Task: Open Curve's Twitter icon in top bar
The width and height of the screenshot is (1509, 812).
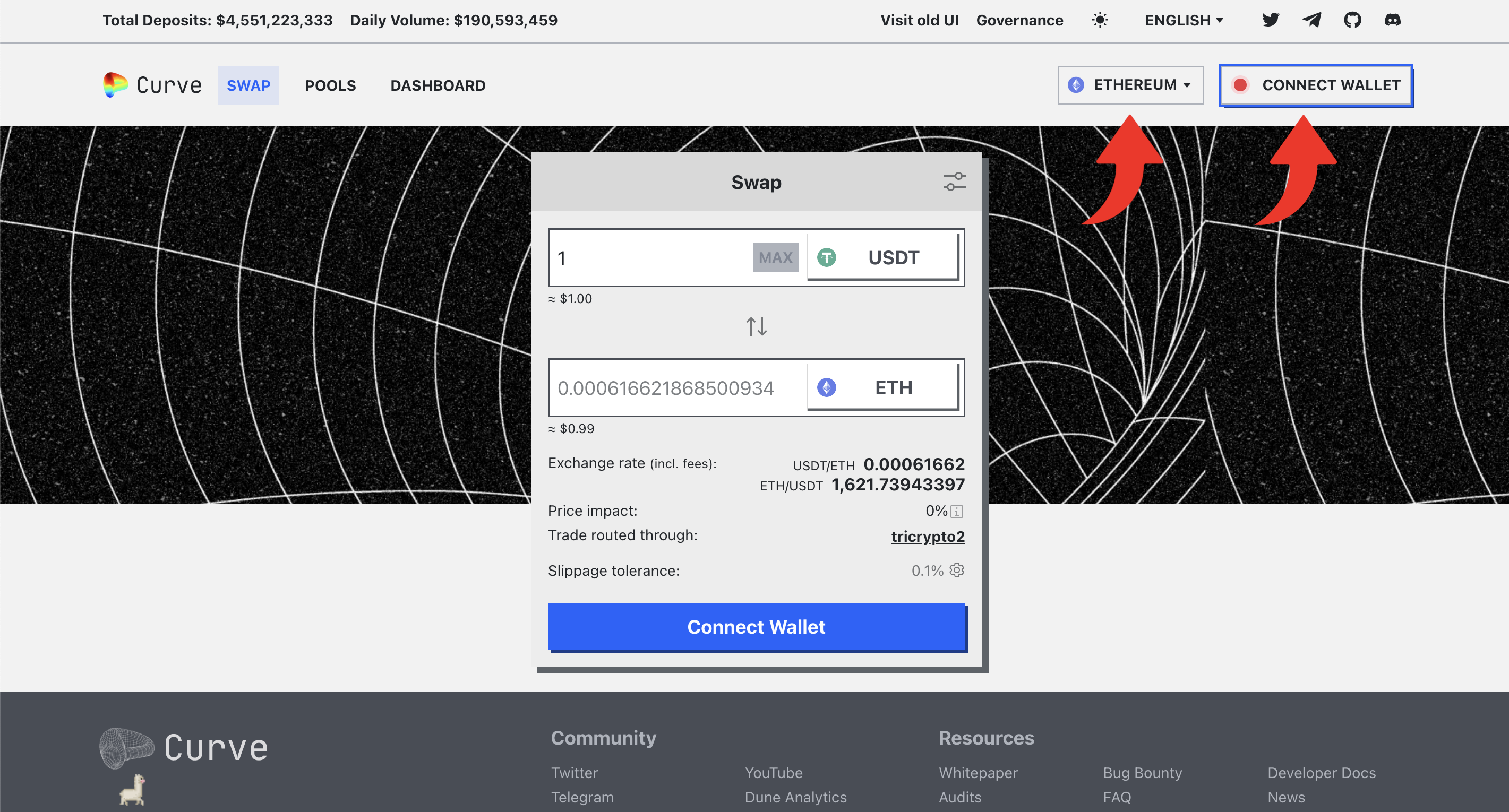Action: pos(1270,20)
